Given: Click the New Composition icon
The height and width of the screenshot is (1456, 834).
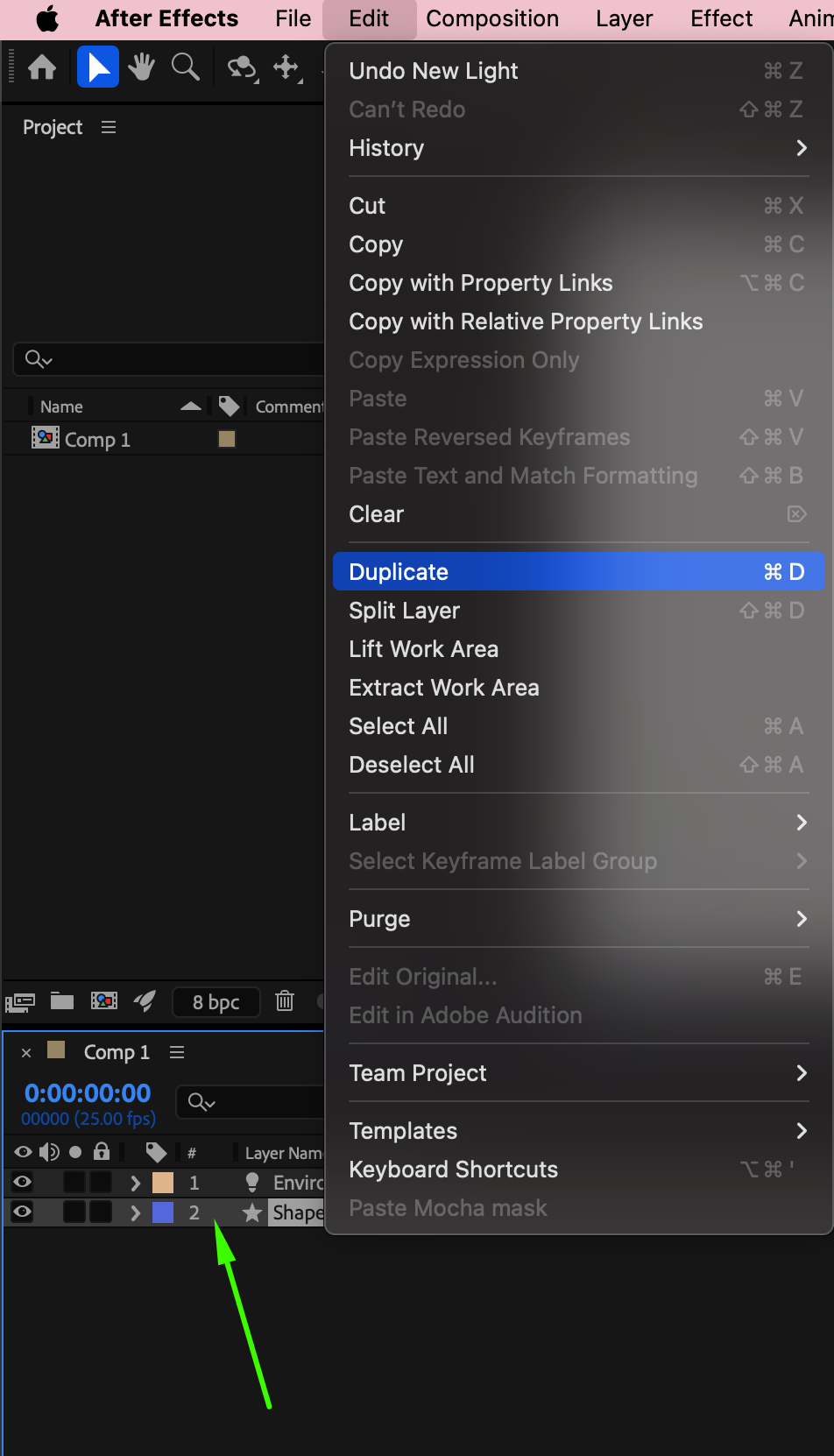Looking at the screenshot, I should click(x=104, y=1001).
